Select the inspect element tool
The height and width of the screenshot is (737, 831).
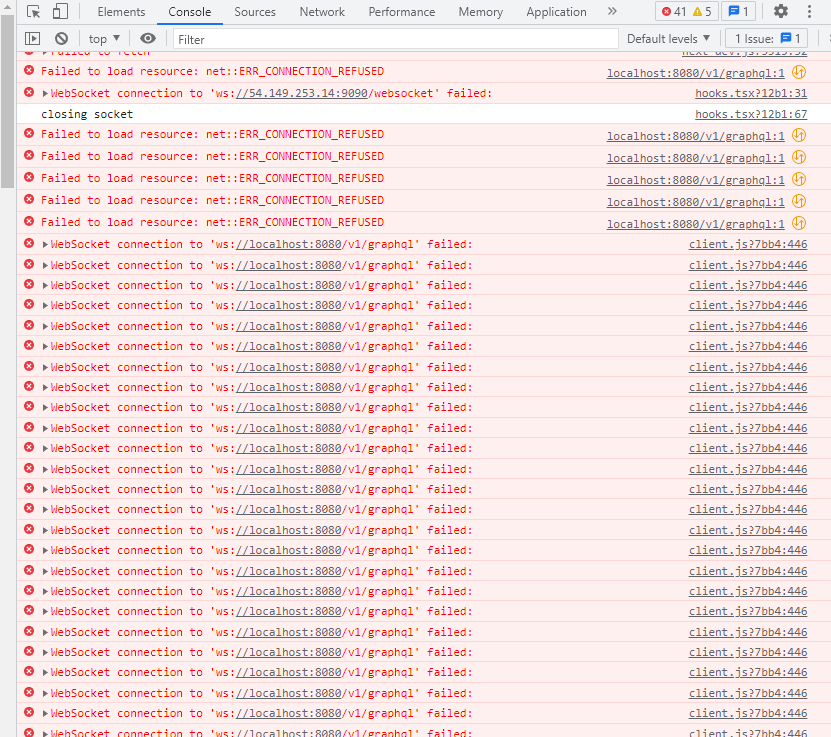[x=31, y=11]
